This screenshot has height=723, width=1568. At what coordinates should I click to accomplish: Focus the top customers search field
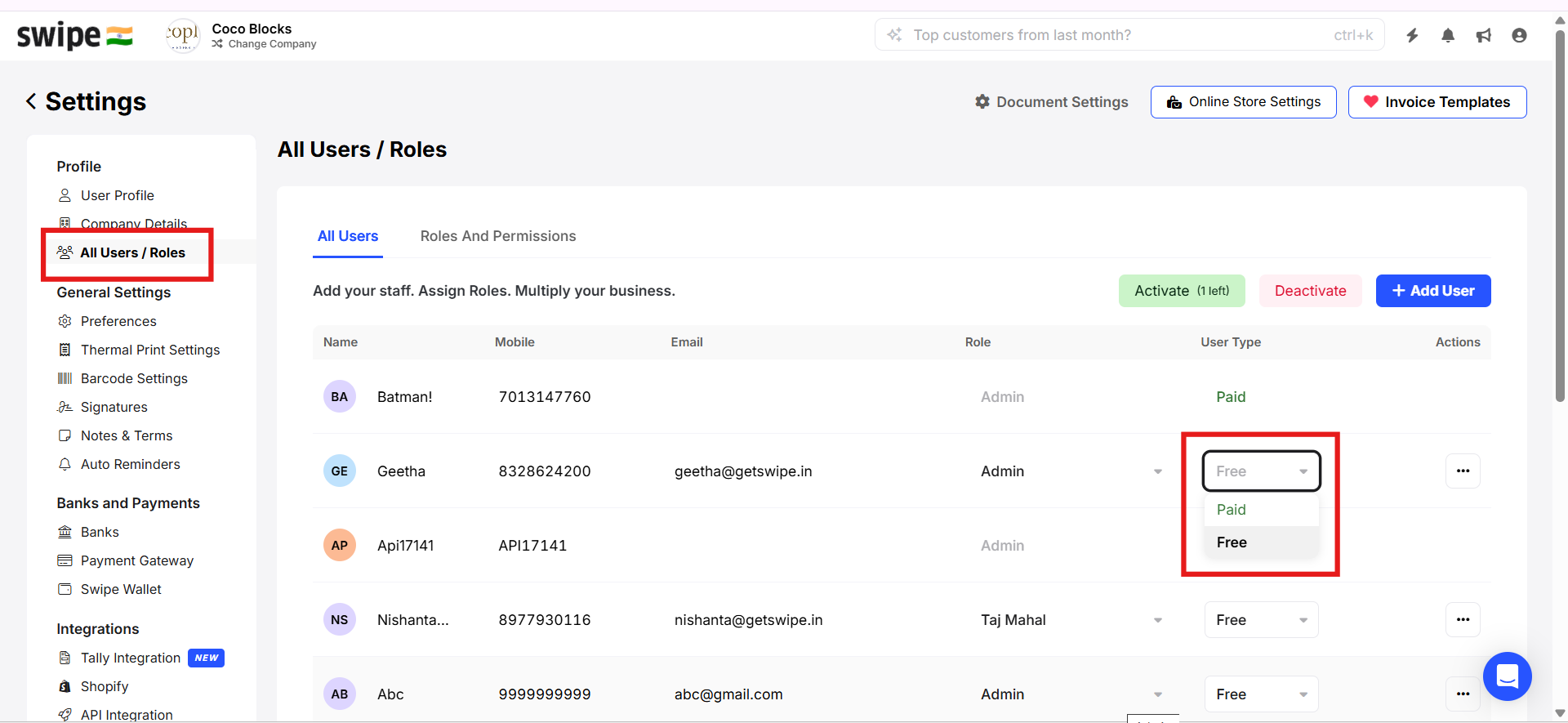(1119, 35)
